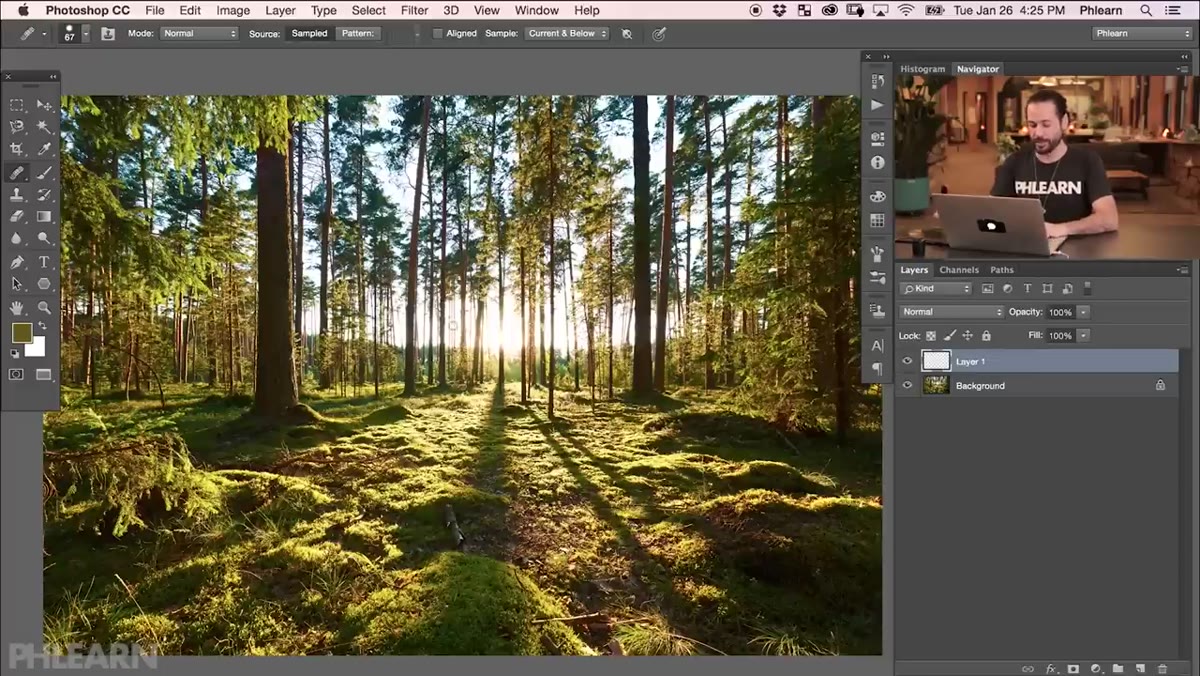This screenshot has width=1200, height=676.
Task: Reset to default foreground and background colors
Action: point(15,353)
